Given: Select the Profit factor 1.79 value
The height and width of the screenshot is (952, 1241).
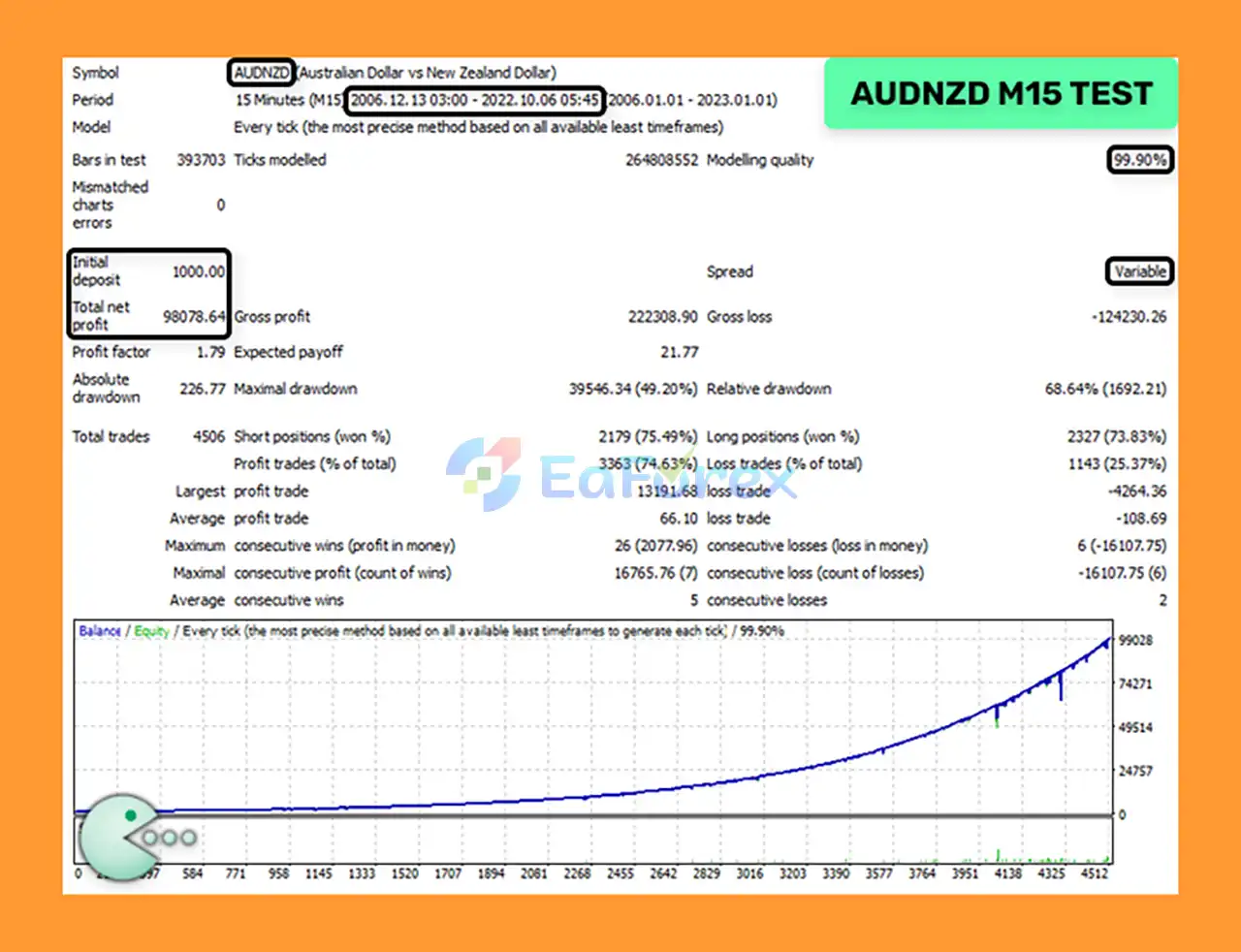Looking at the screenshot, I should 210,352.
